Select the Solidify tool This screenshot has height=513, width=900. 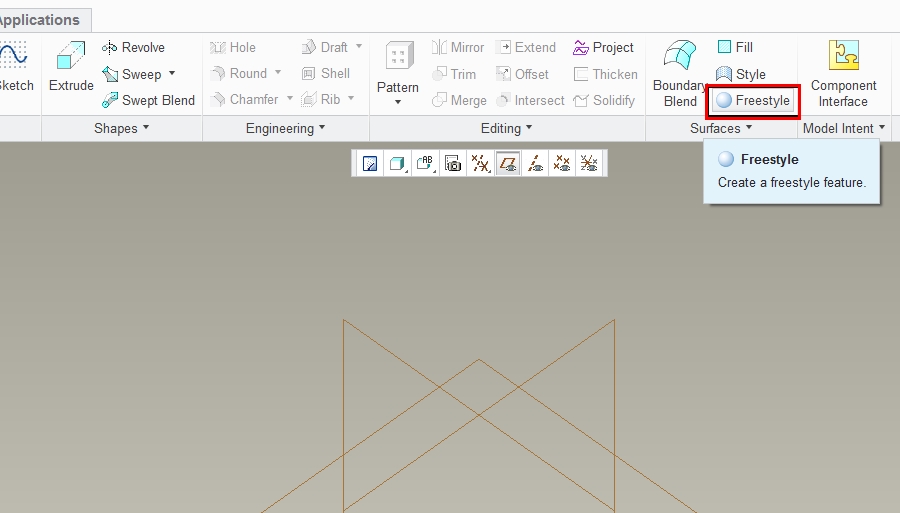[x=604, y=100]
